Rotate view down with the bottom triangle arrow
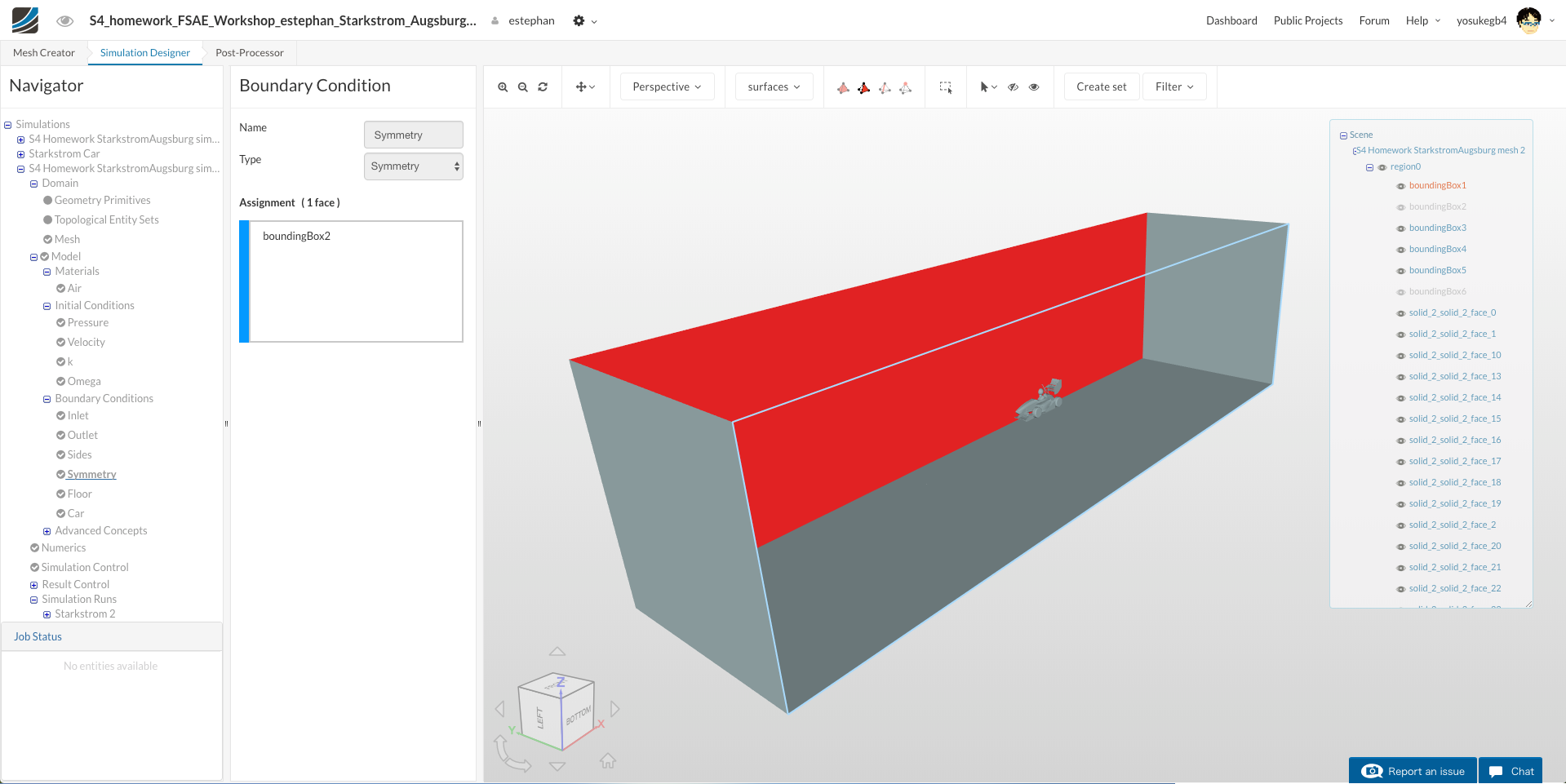 pos(557,766)
